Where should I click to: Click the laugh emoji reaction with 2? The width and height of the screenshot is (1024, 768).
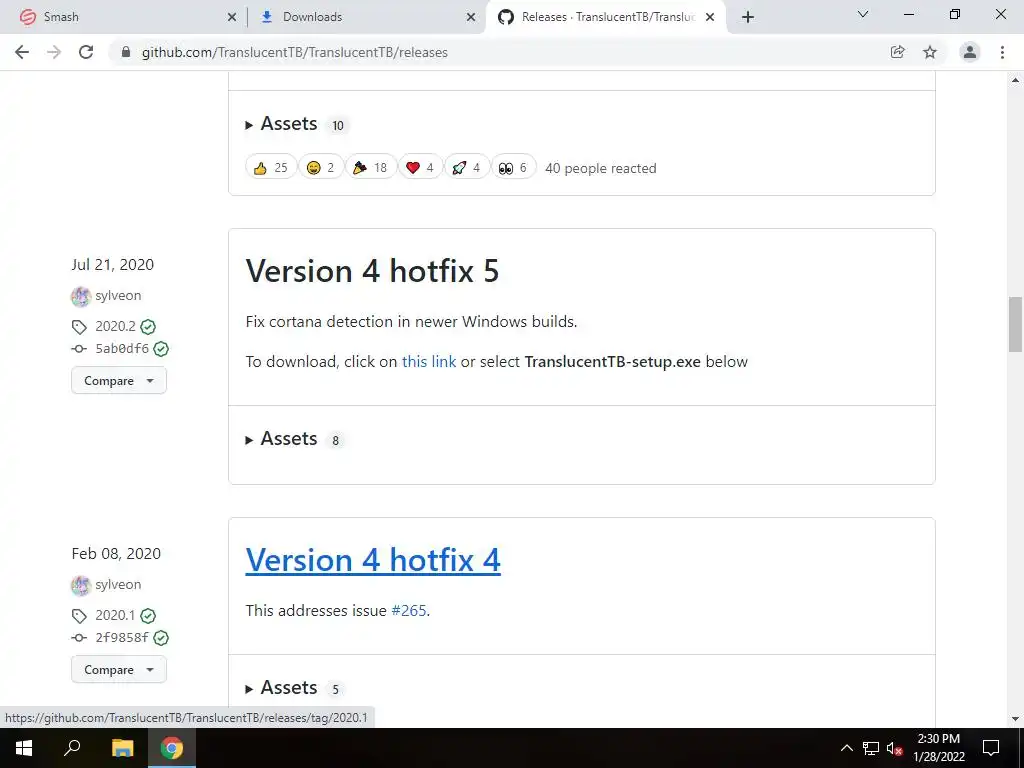point(321,168)
